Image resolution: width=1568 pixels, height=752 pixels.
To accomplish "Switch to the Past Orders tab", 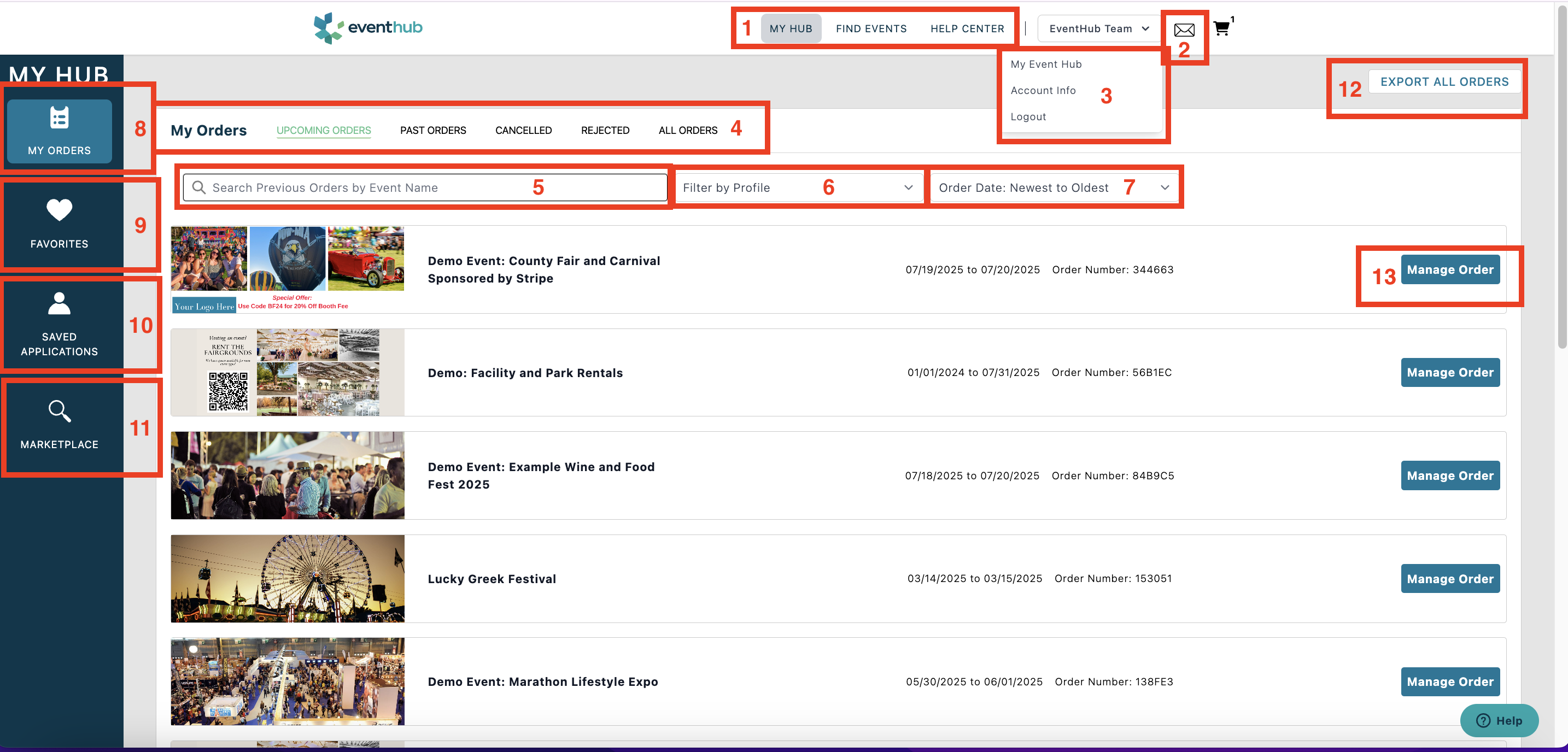I will click(433, 130).
